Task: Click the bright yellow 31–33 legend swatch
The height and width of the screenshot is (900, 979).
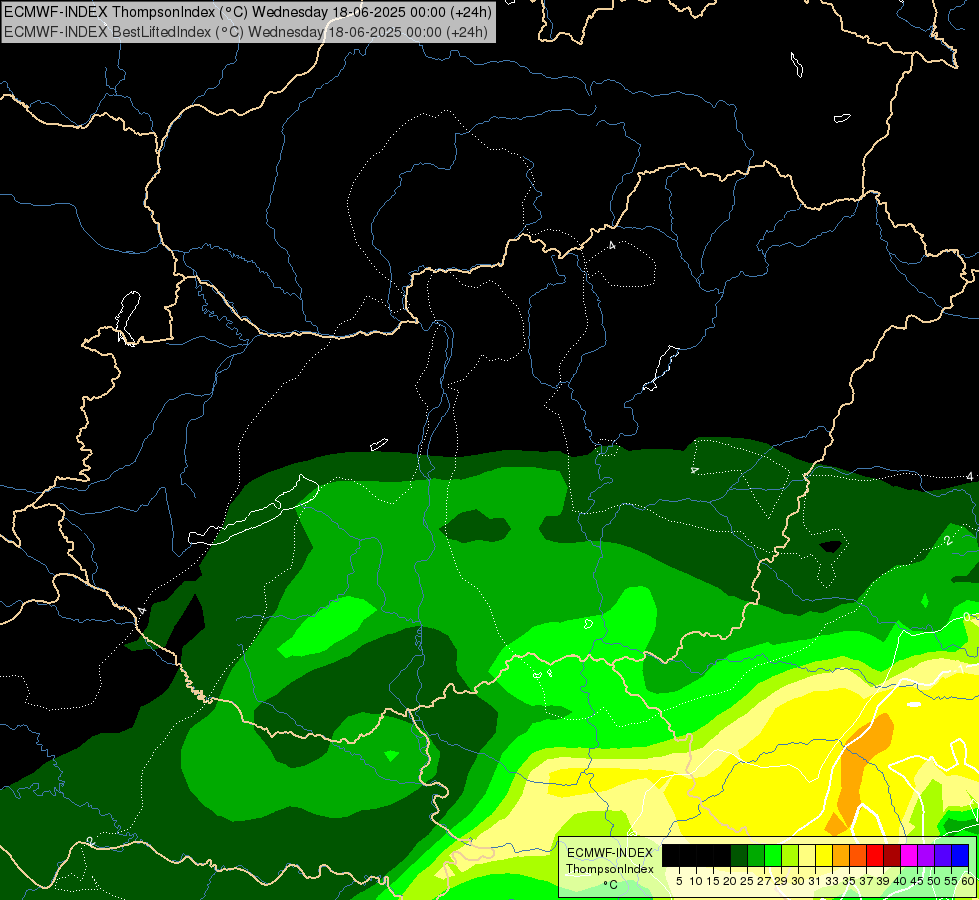Action: tap(824, 856)
